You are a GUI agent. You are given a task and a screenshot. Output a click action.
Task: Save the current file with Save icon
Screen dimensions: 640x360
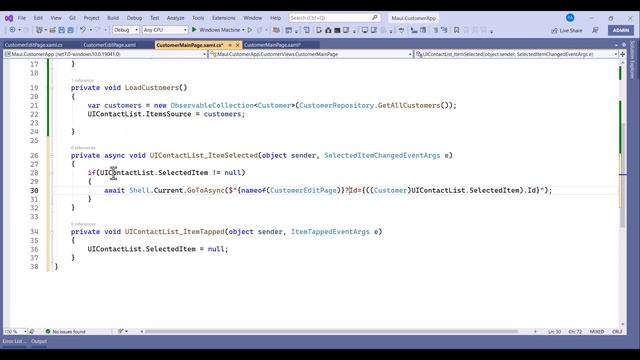[x=61, y=30]
